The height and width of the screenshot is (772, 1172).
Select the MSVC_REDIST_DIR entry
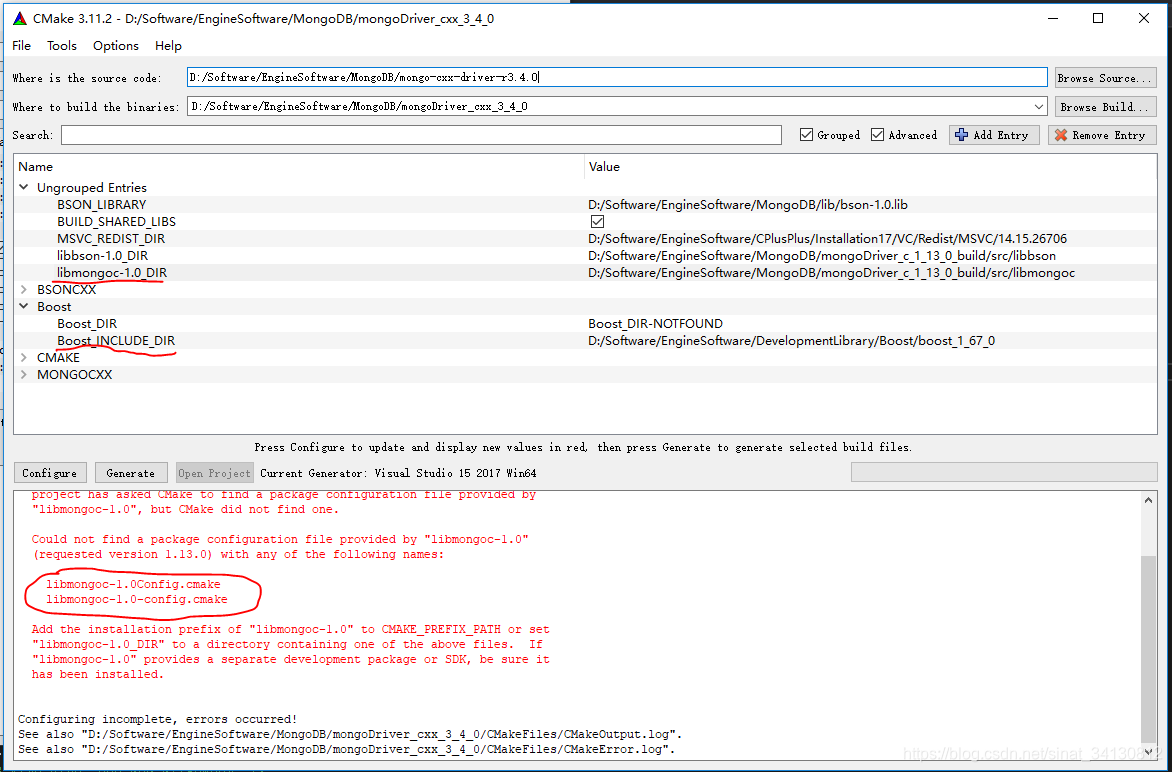pos(111,239)
